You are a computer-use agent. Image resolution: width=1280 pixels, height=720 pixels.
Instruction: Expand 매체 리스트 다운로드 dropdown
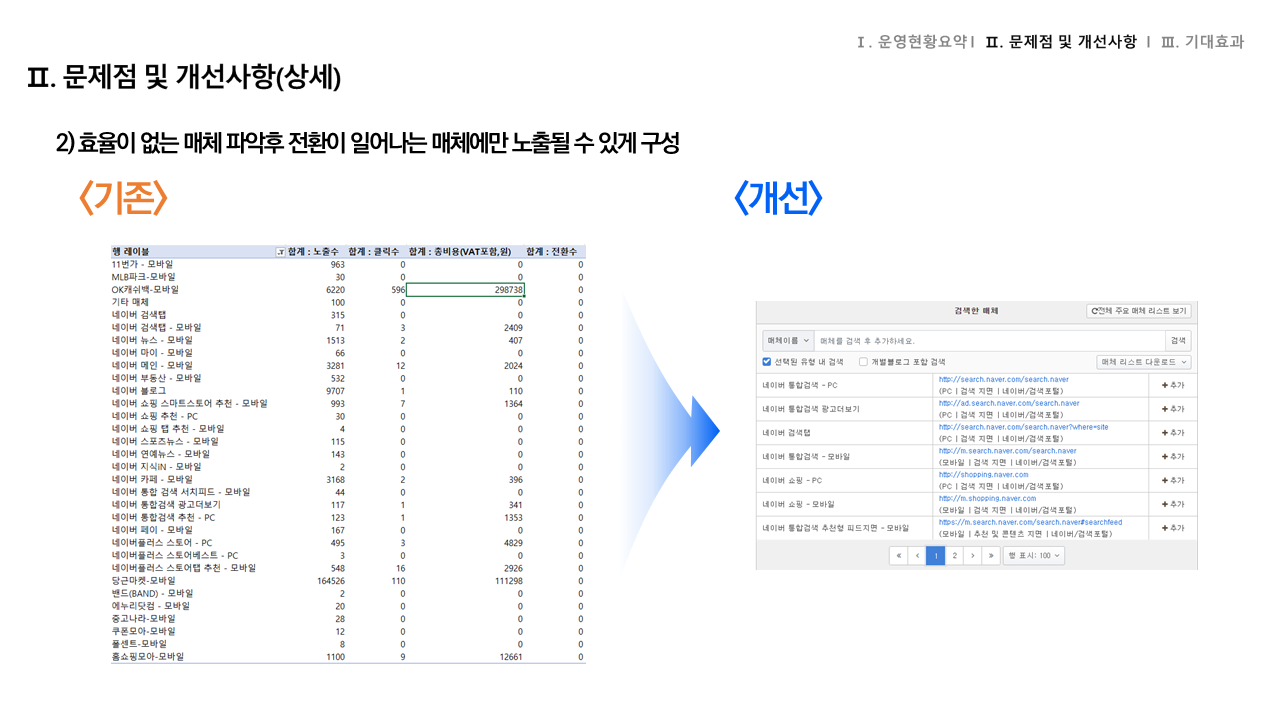1143,362
